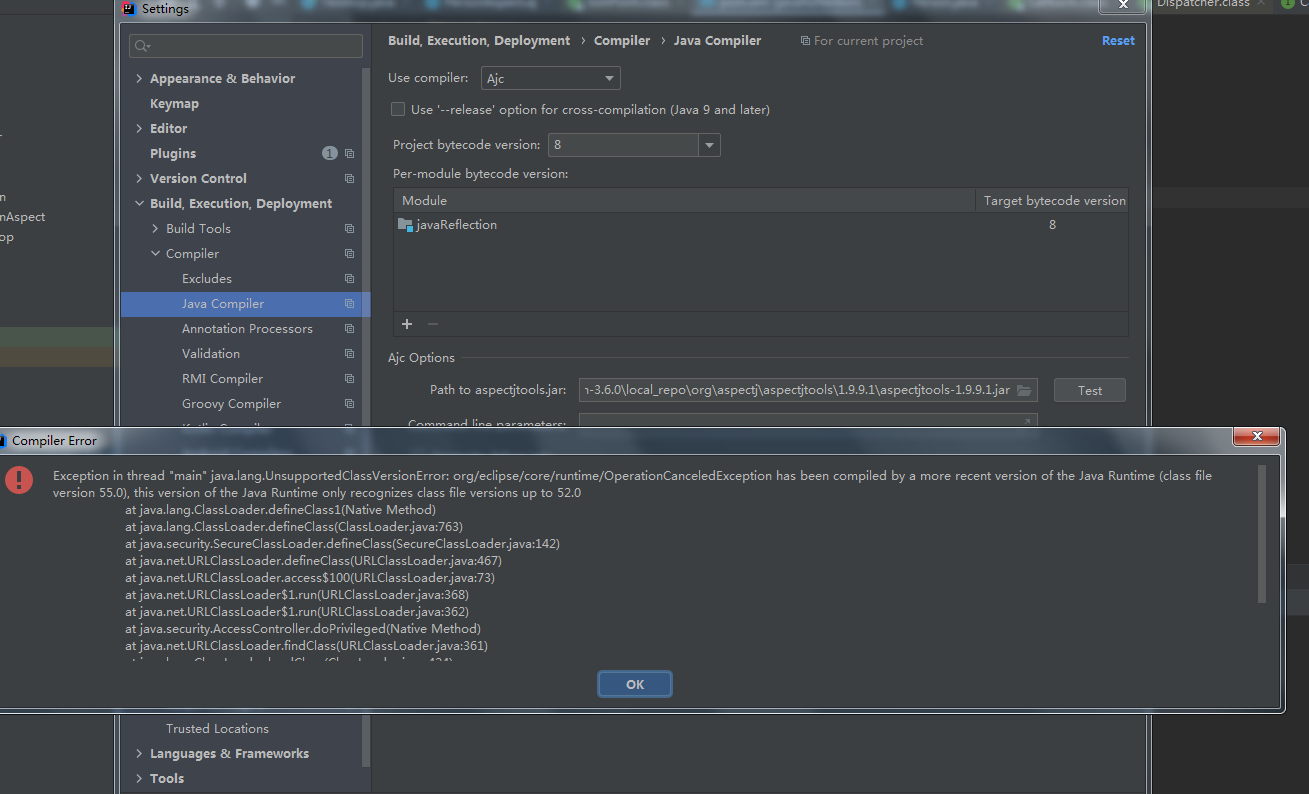Click the project-level icon beside Validation
The height and width of the screenshot is (794, 1309).
tap(349, 354)
